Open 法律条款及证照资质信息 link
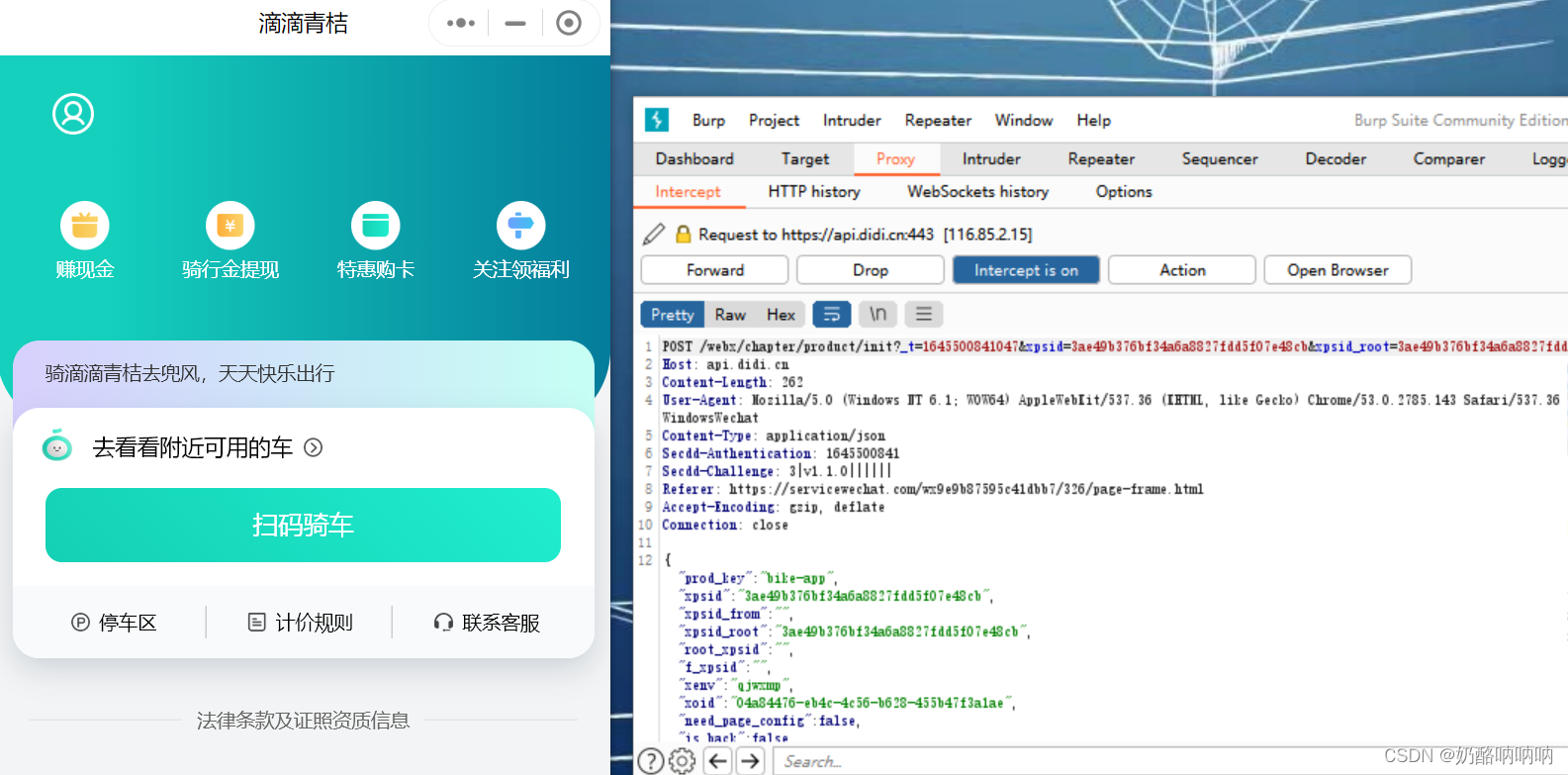The image size is (1568, 775). [x=303, y=721]
